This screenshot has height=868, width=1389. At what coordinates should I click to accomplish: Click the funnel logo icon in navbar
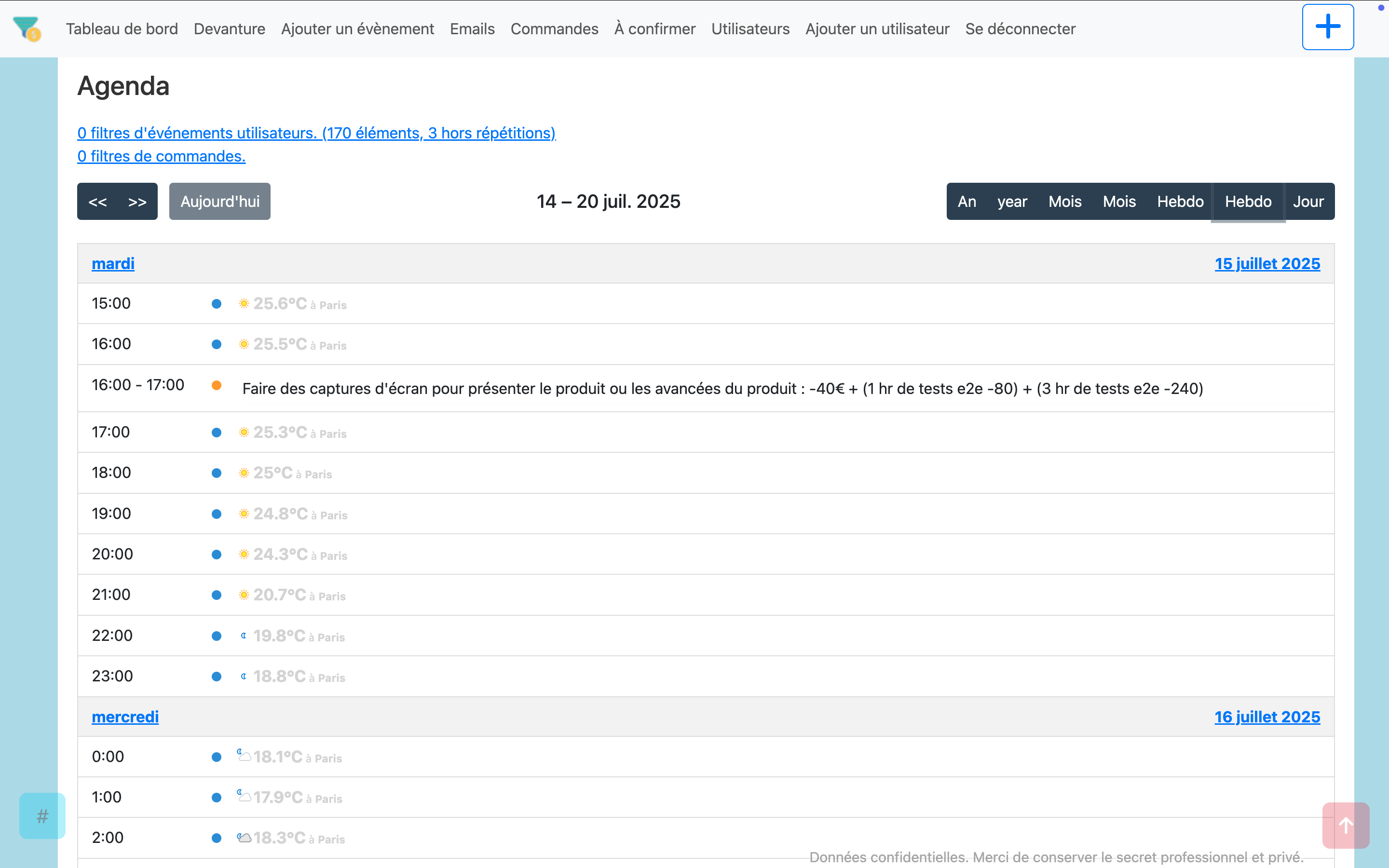27,28
